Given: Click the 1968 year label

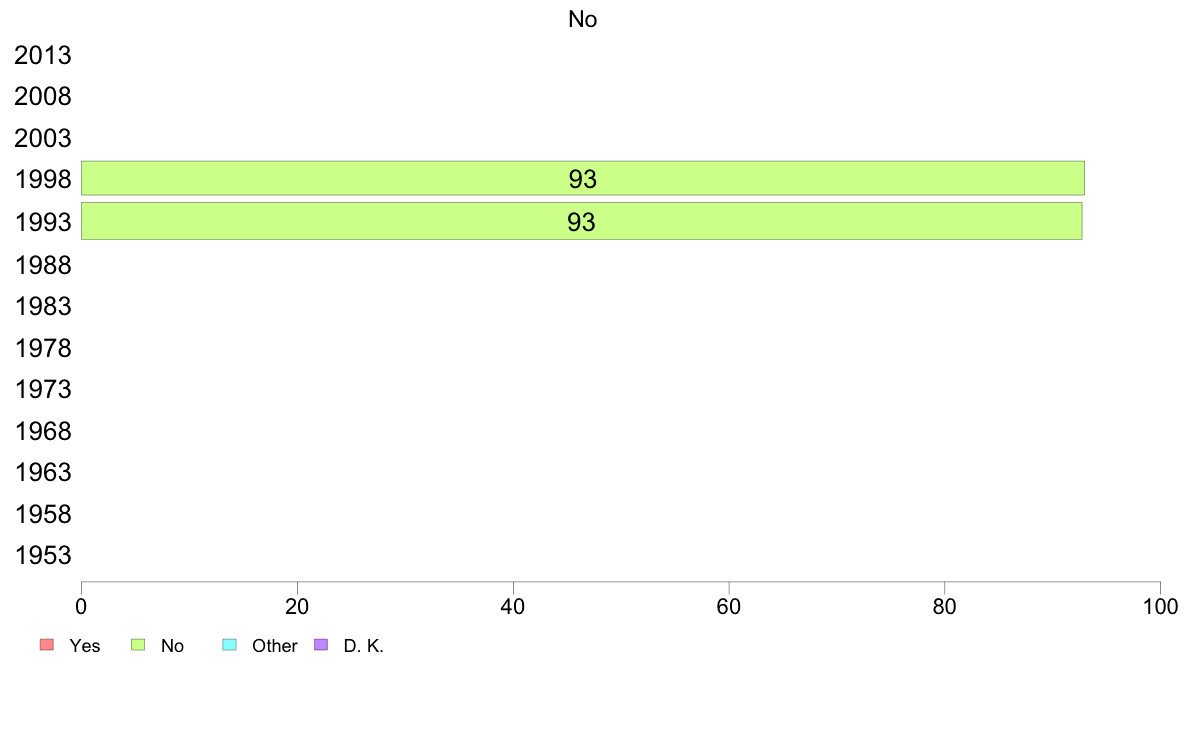Looking at the screenshot, I should 43,431.
